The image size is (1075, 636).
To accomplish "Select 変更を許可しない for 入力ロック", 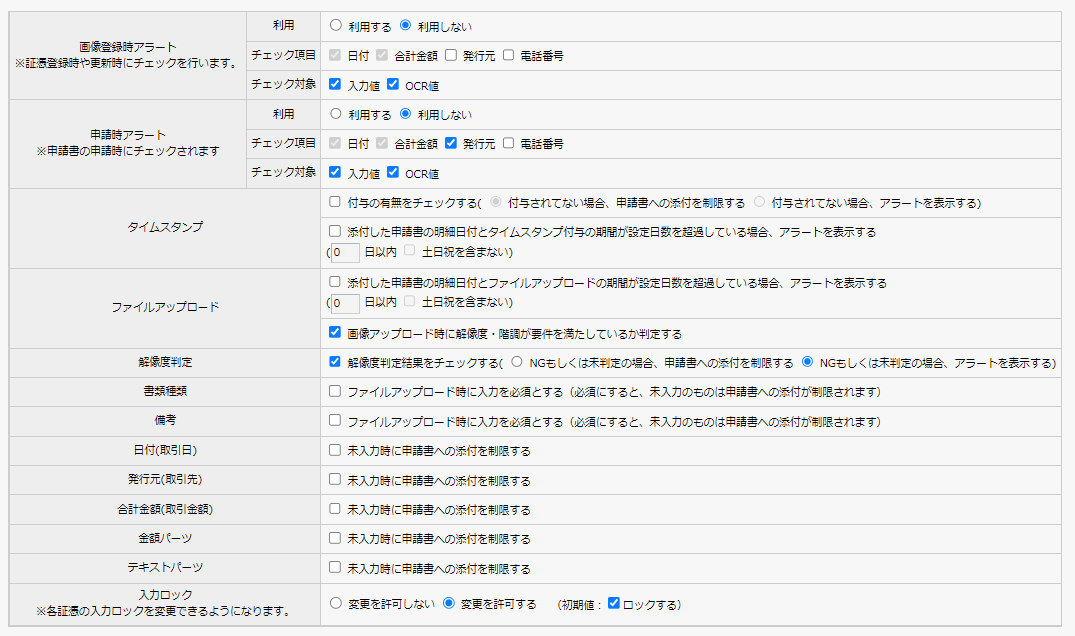I will tap(336, 604).
